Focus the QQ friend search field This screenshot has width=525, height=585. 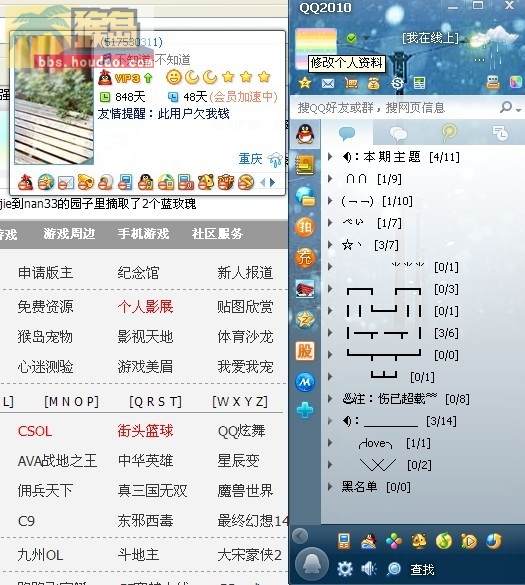click(396, 108)
